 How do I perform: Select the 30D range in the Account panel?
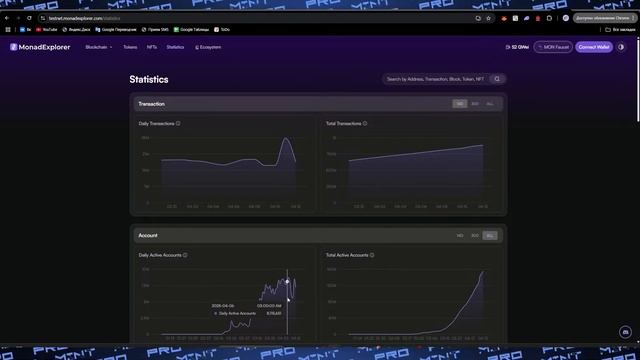tap(475, 236)
